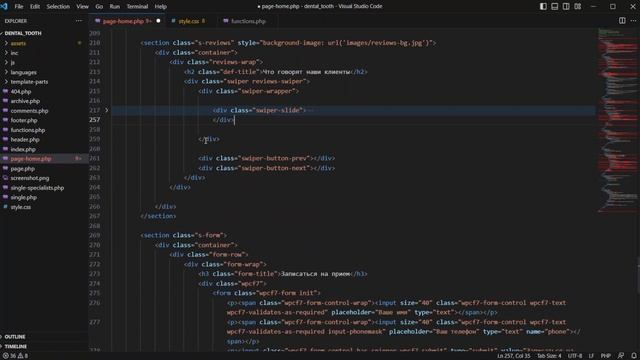Open the Run menu

[115, 7]
